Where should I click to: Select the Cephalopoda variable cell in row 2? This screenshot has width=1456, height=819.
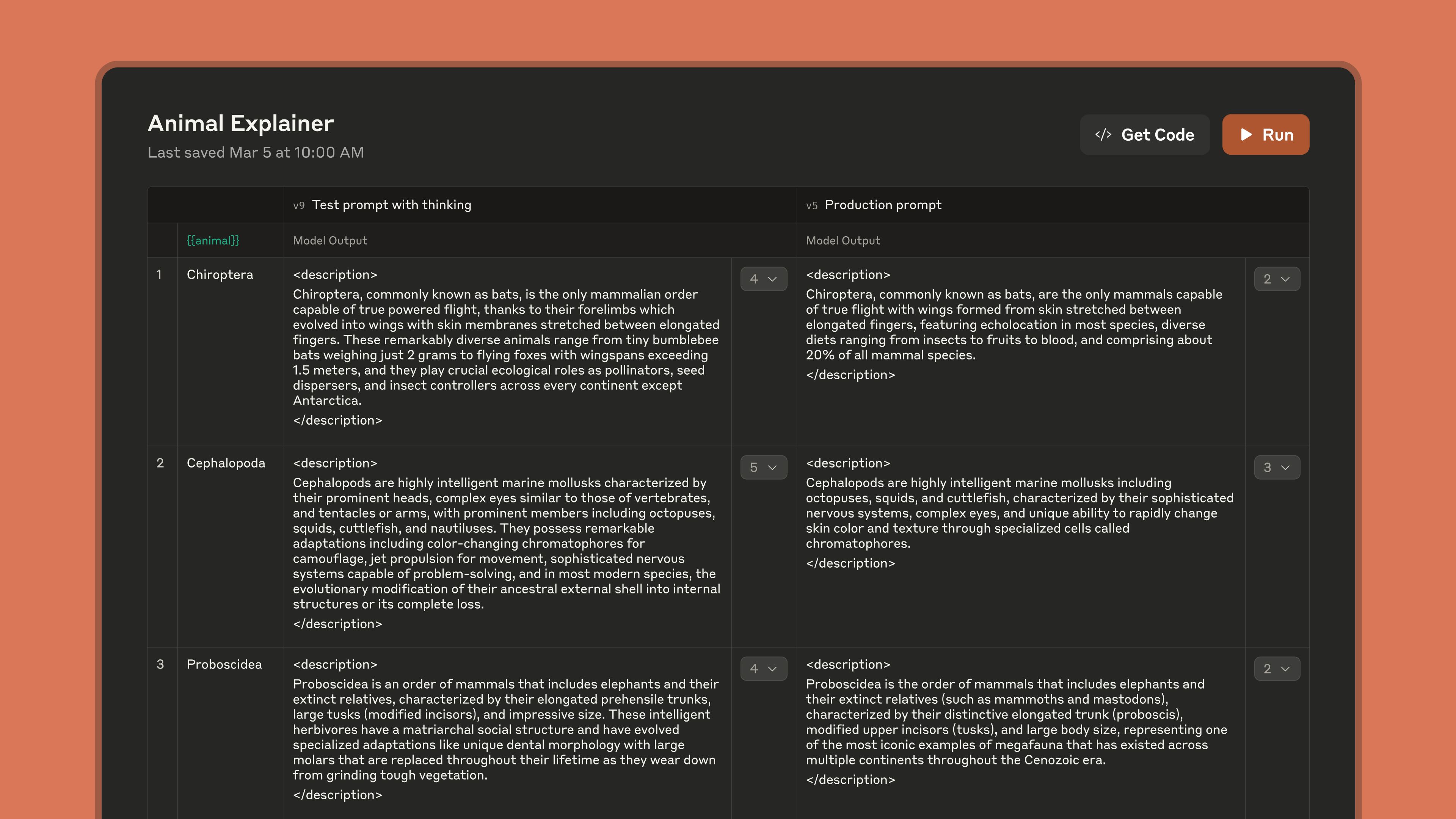coord(226,463)
